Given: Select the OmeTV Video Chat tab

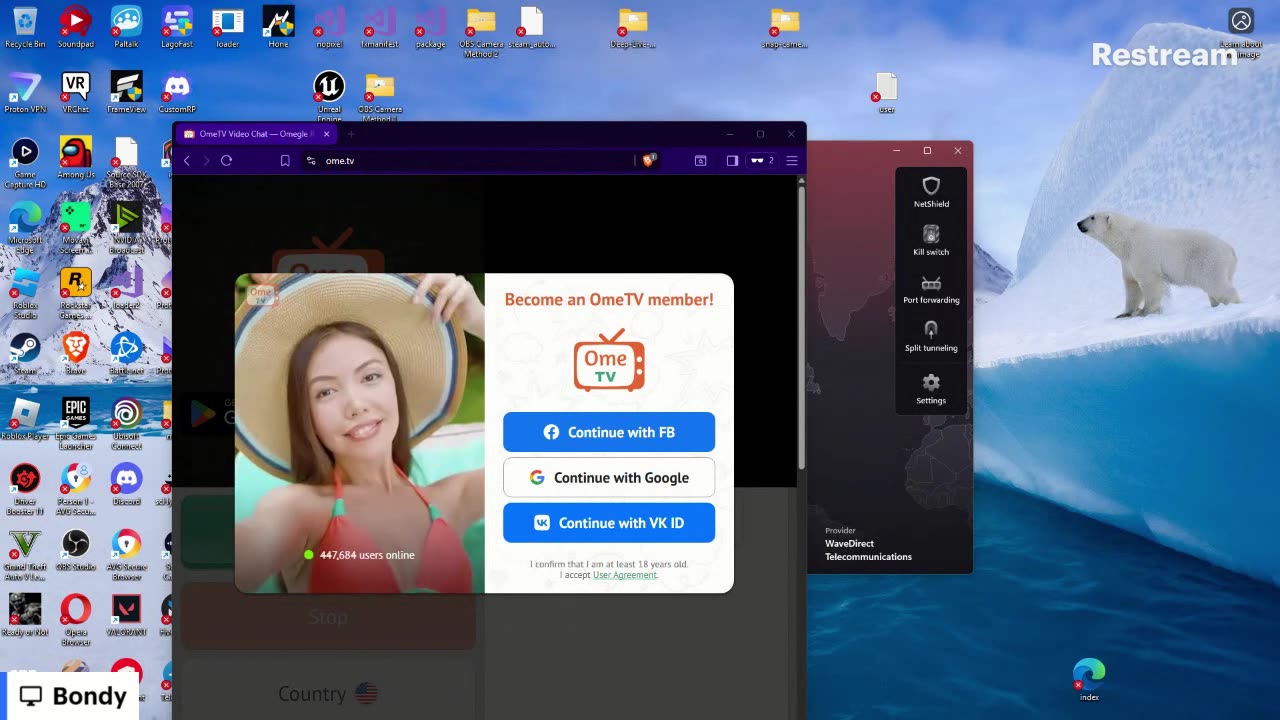Looking at the screenshot, I should [x=257, y=134].
